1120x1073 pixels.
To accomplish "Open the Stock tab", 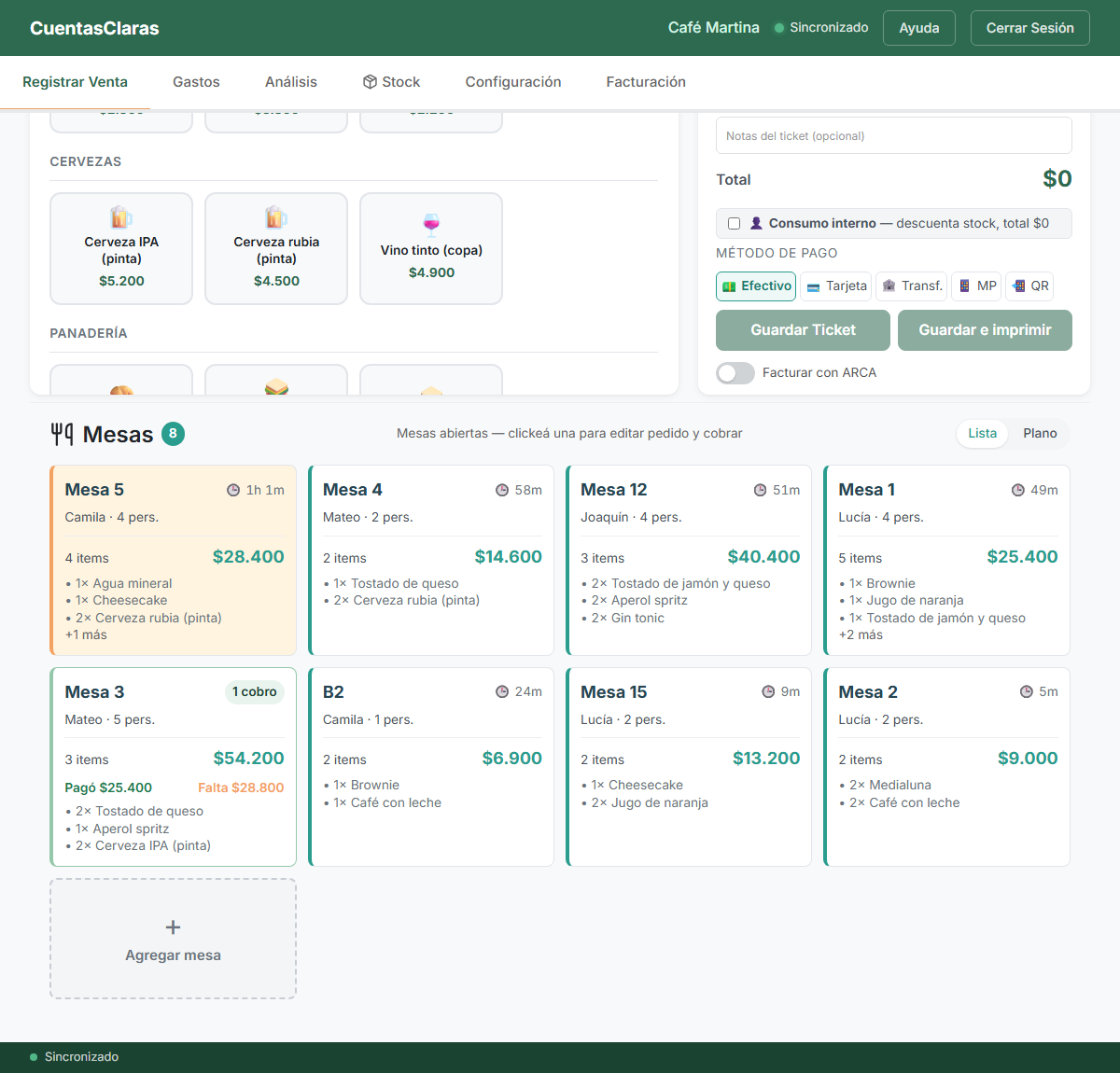I will click(x=392, y=82).
